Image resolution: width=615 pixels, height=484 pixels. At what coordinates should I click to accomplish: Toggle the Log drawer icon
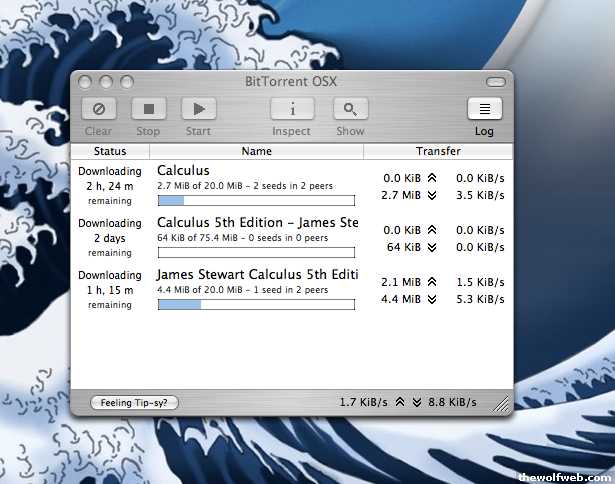coord(484,109)
